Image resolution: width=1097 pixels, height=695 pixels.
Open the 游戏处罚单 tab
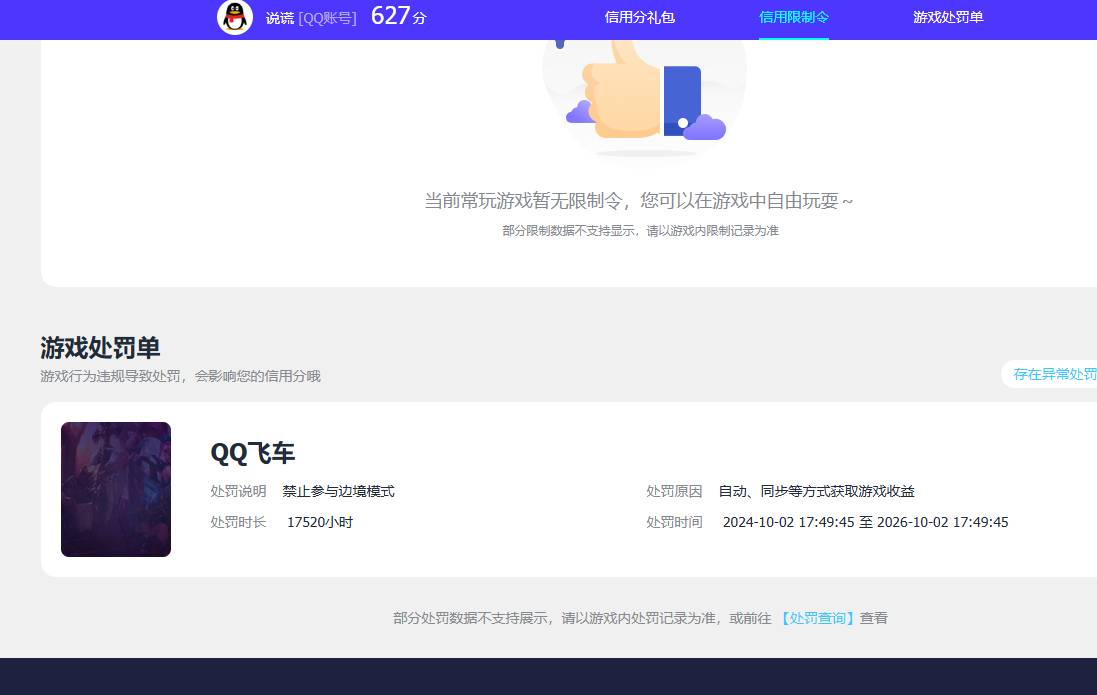[947, 17]
